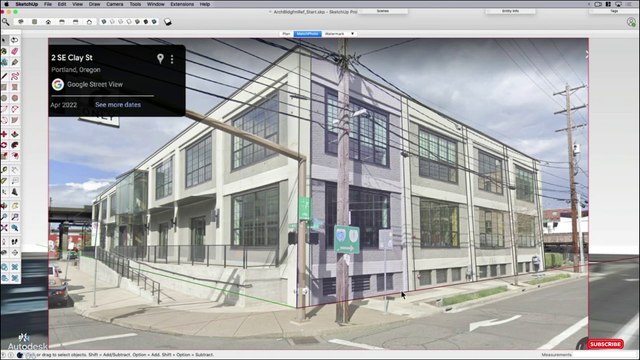The width and height of the screenshot is (640, 360).
Task: Enable Shaded With Textures style
Action: (146, 22)
